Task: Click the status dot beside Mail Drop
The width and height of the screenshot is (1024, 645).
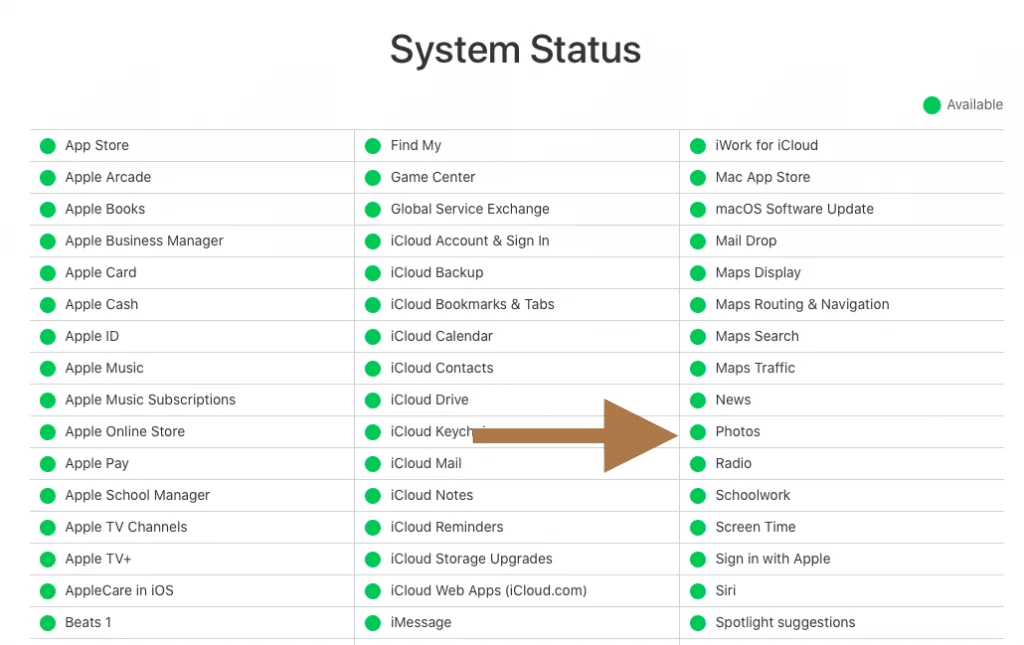Action: pos(698,242)
